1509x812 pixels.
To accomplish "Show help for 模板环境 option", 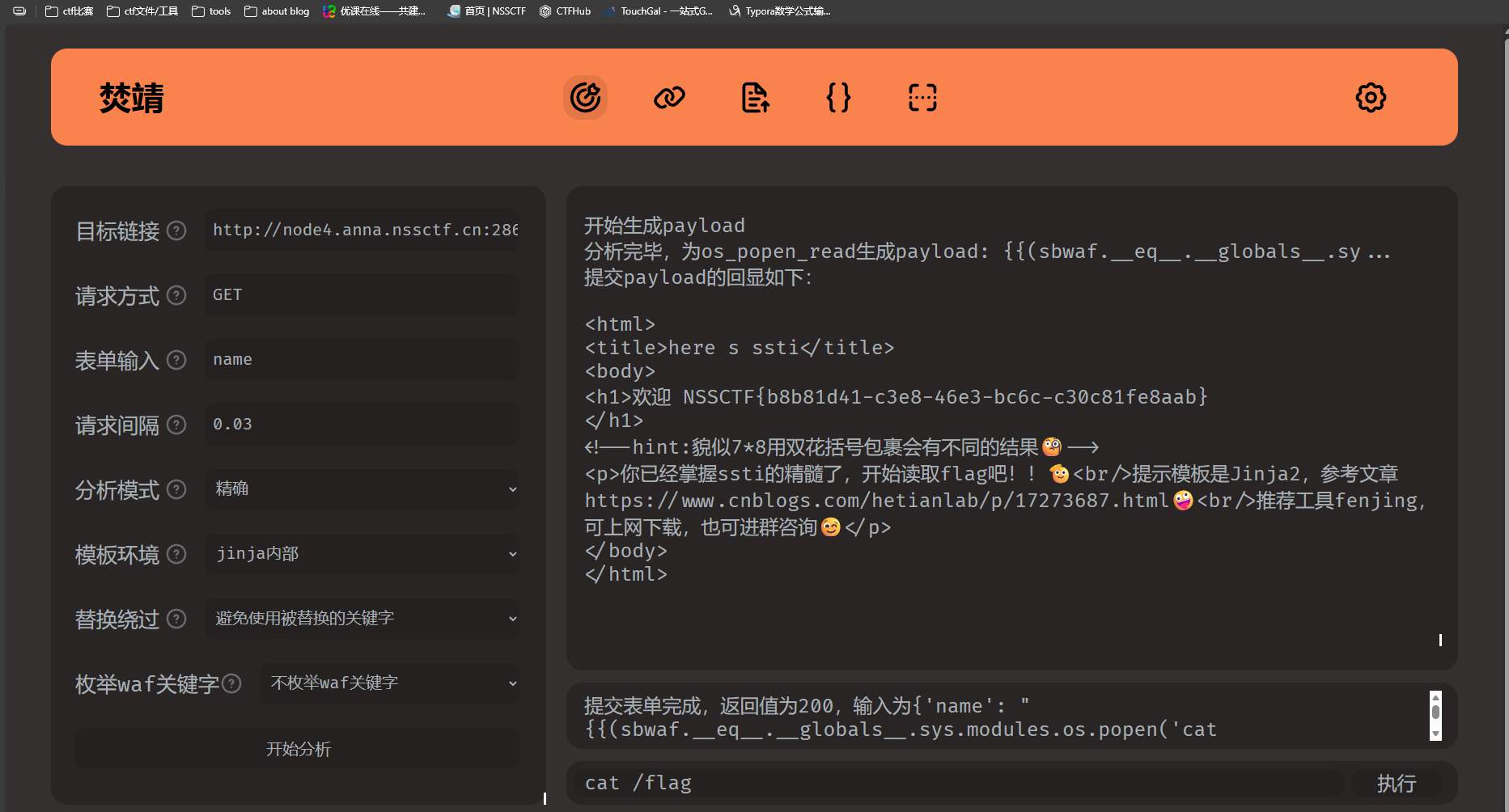I will [x=176, y=554].
